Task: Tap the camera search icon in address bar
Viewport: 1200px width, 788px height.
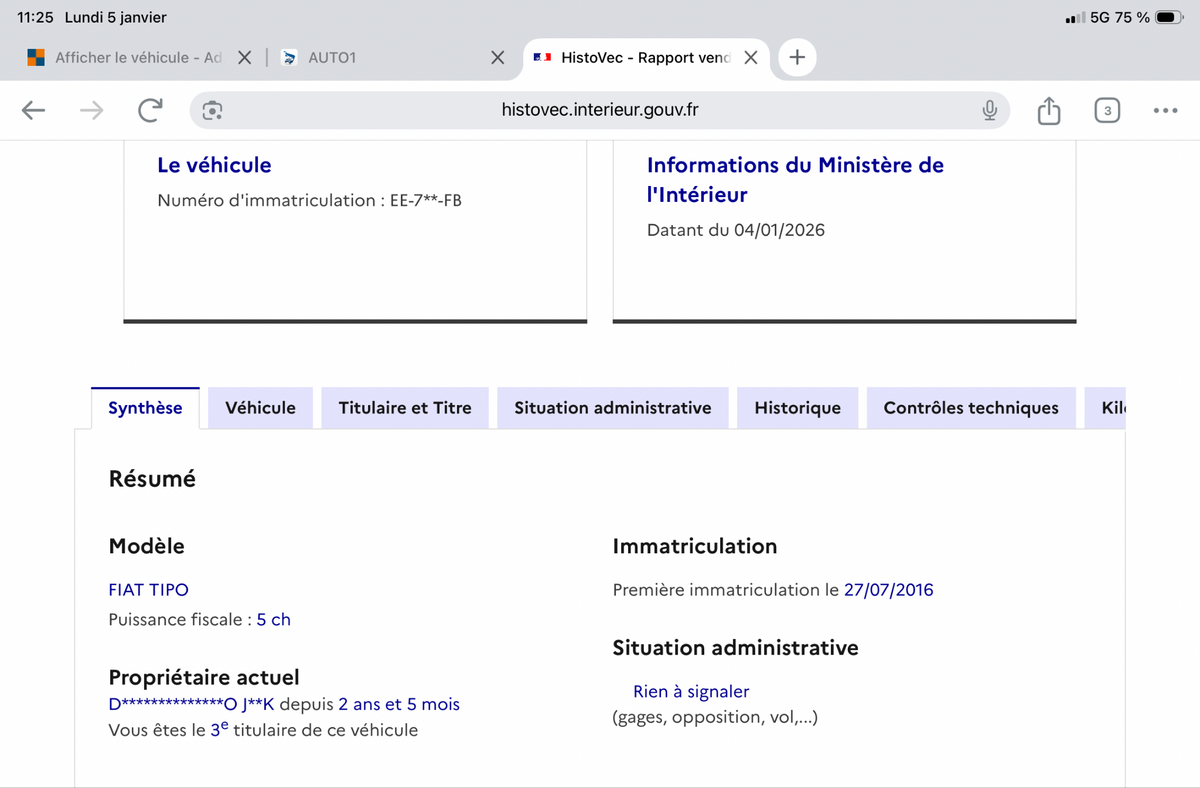Action: (x=212, y=111)
